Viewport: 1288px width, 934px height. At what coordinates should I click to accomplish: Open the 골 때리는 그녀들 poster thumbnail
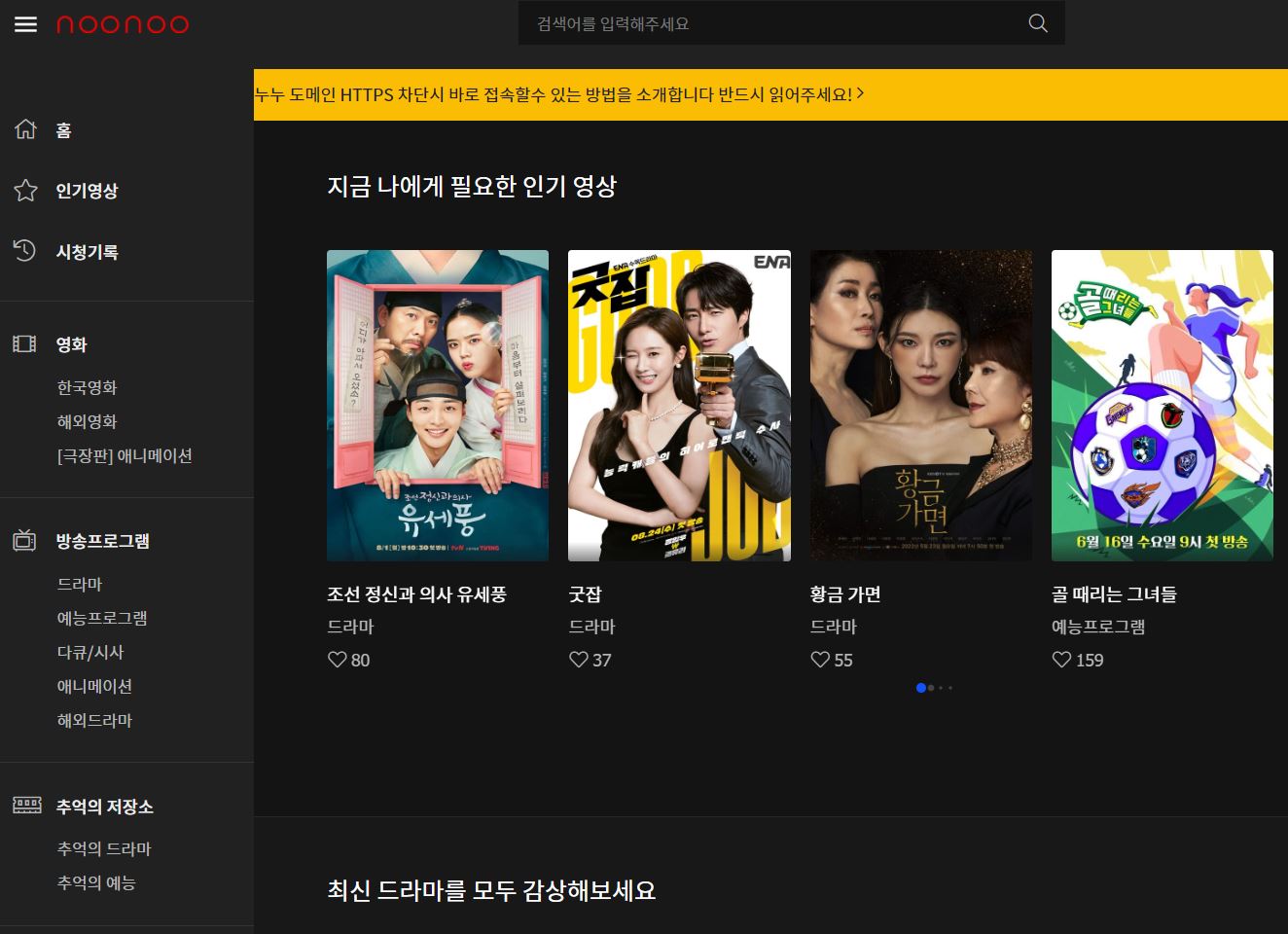coord(1163,406)
